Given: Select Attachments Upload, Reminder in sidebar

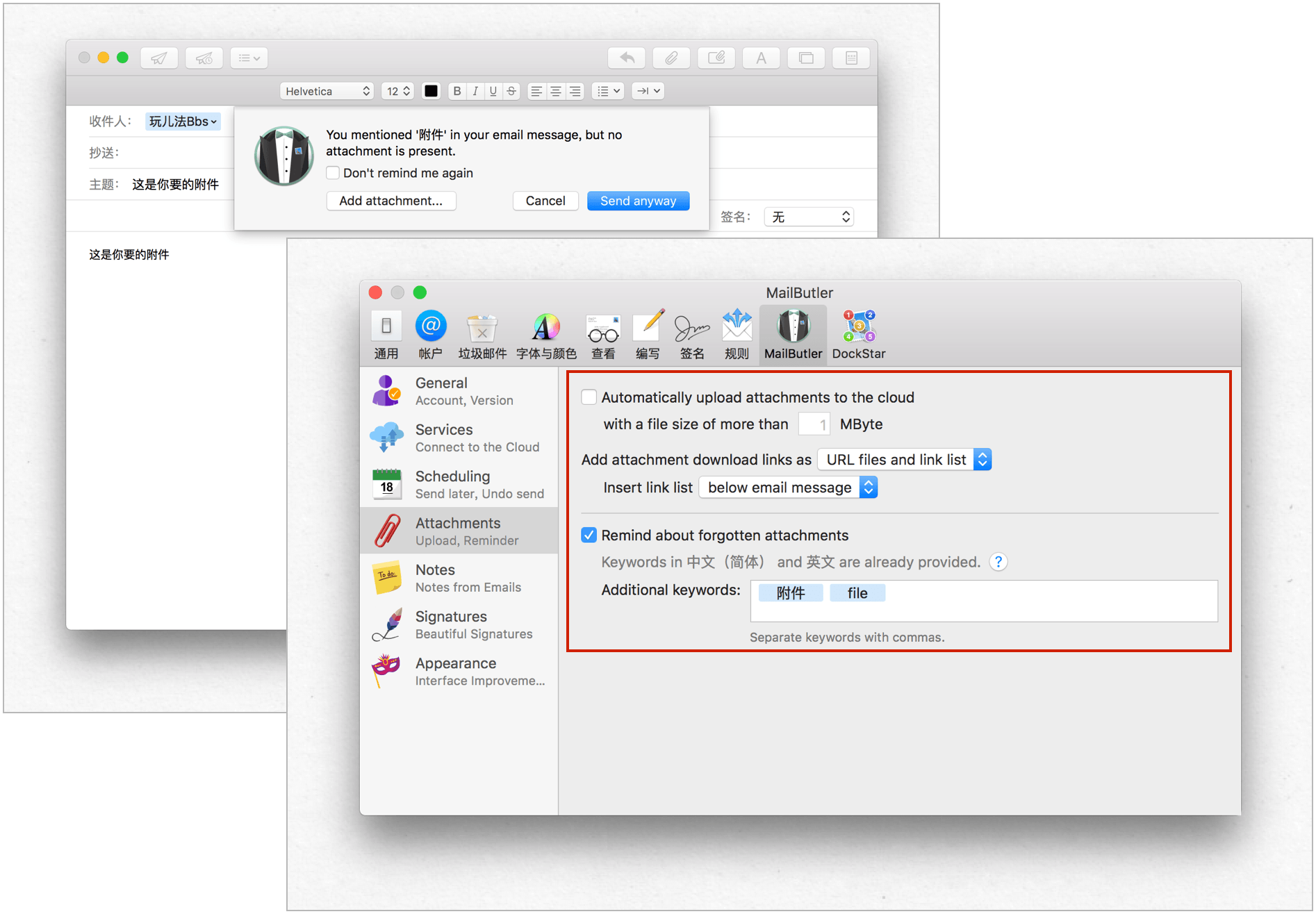Looking at the screenshot, I should 459,531.
